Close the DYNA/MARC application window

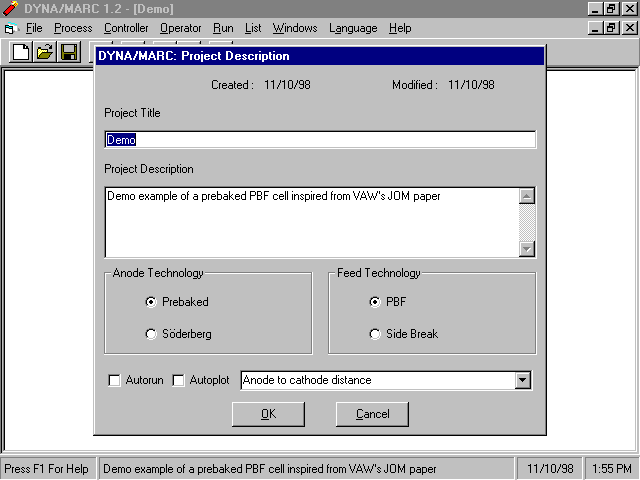coord(629,9)
